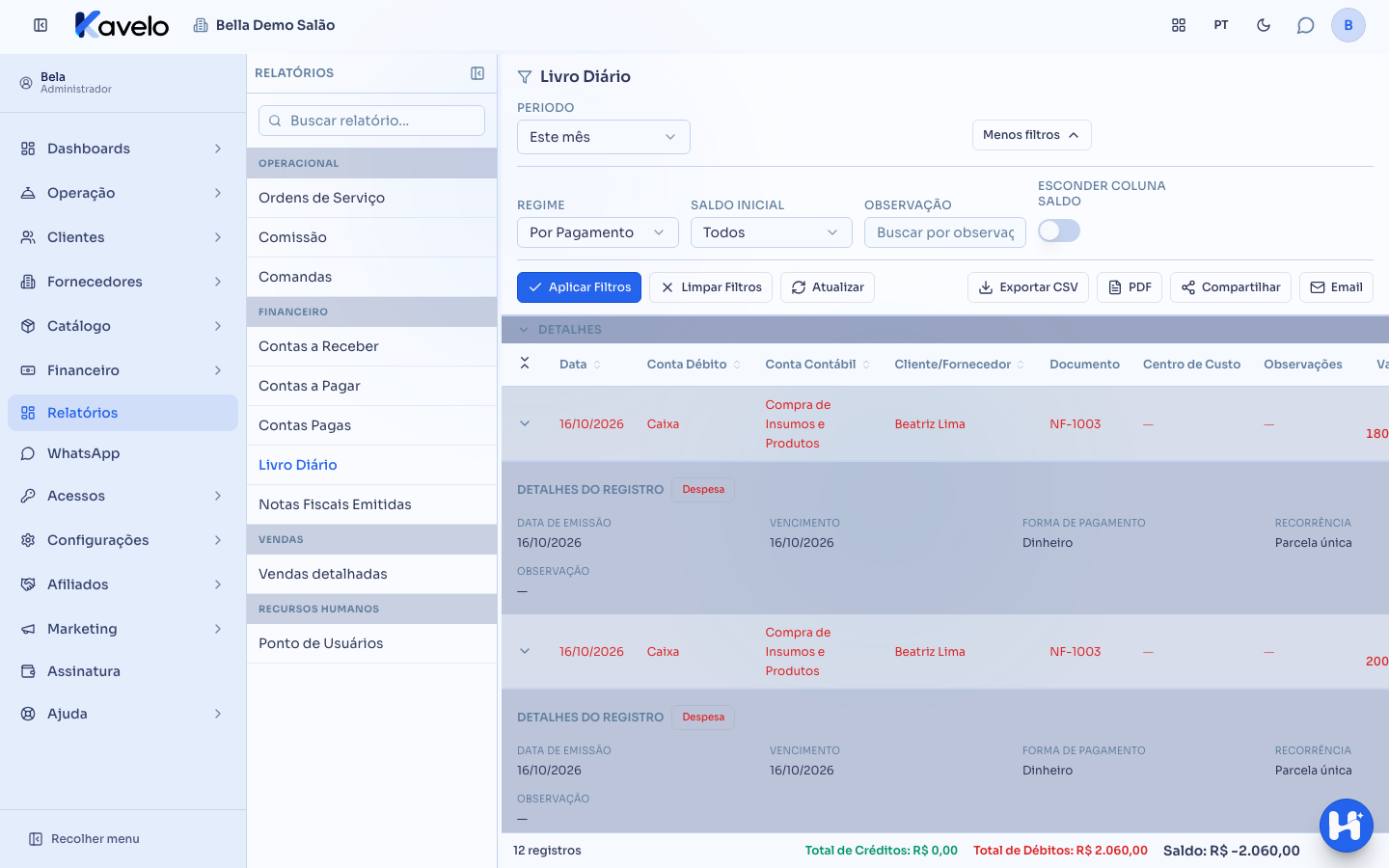This screenshot has height=868, width=1389.
Task: Click the Observação search input
Action: click(x=945, y=232)
